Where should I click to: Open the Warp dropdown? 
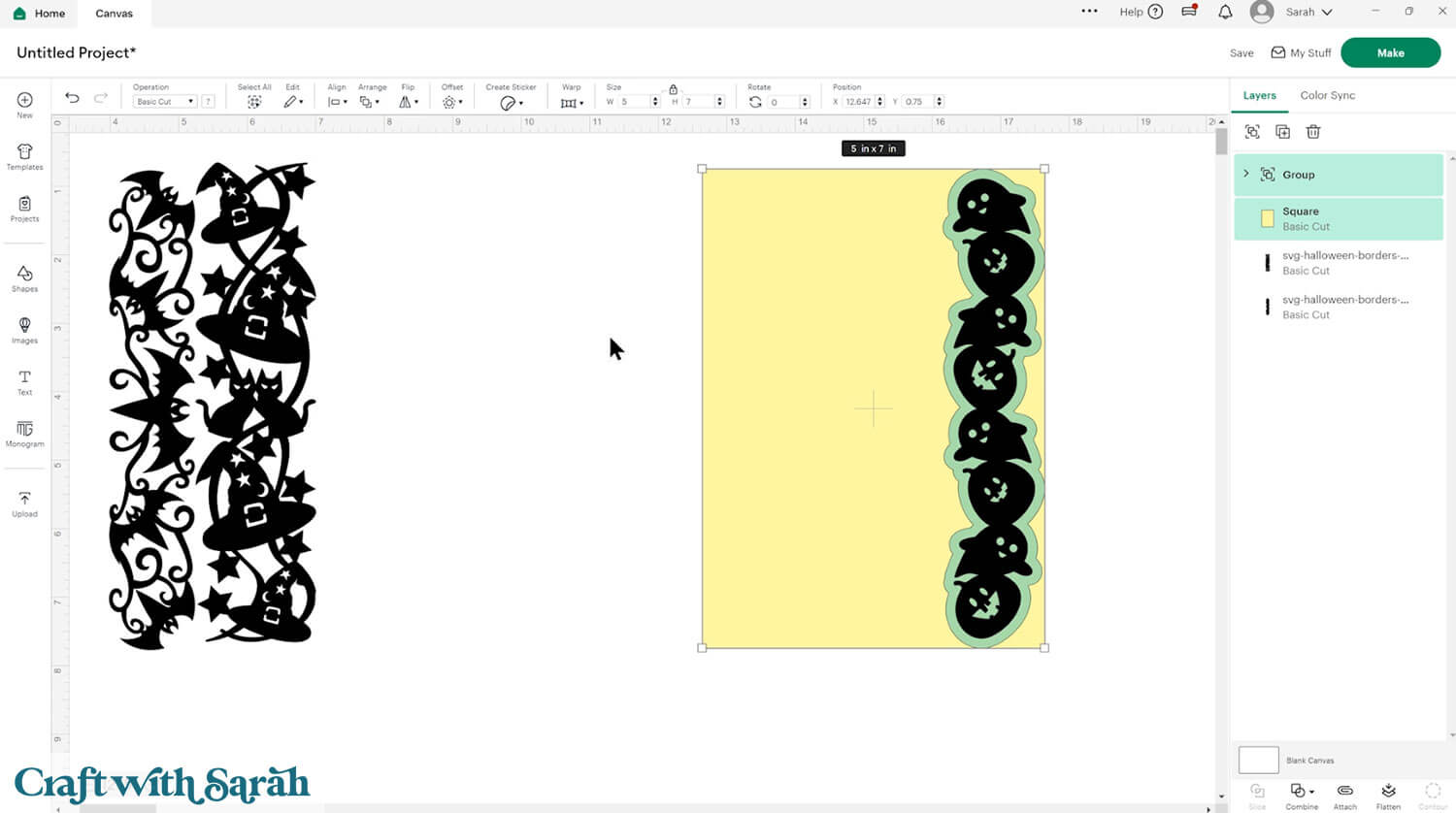572,103
